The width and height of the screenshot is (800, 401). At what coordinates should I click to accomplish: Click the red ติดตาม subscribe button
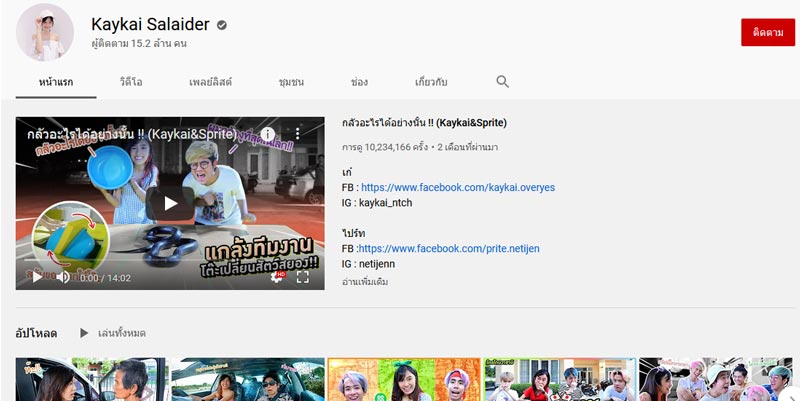click(768, 32)
